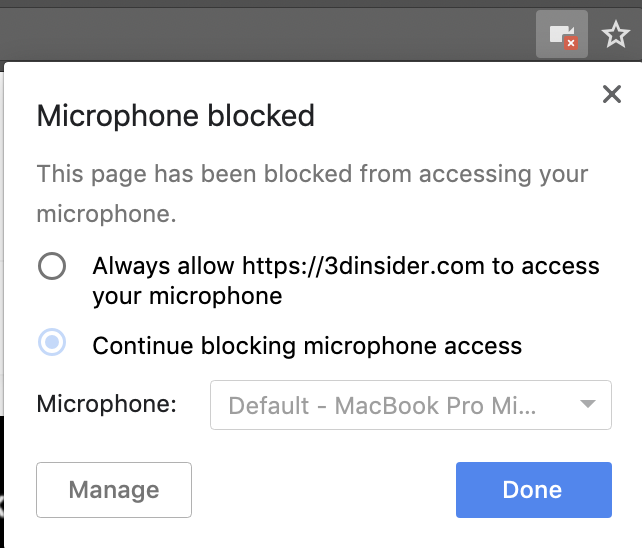Viewport: 642px width, 548px height.
Task: Click the blocked microphone indicator icon
Action: (x=561, y=35)
